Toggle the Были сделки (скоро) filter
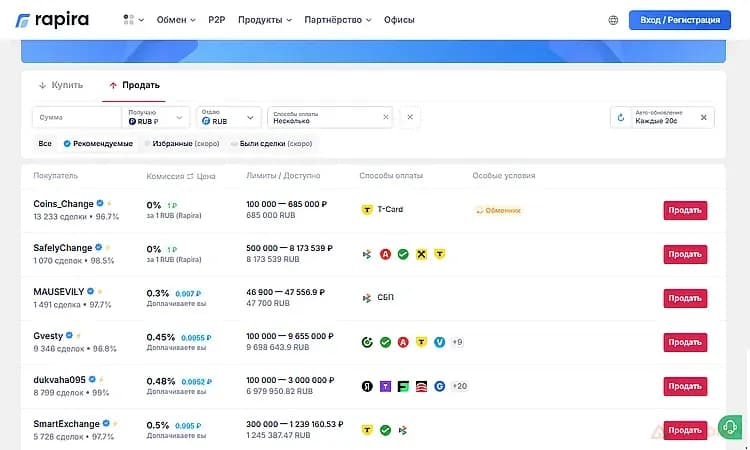 coord(271,143)
